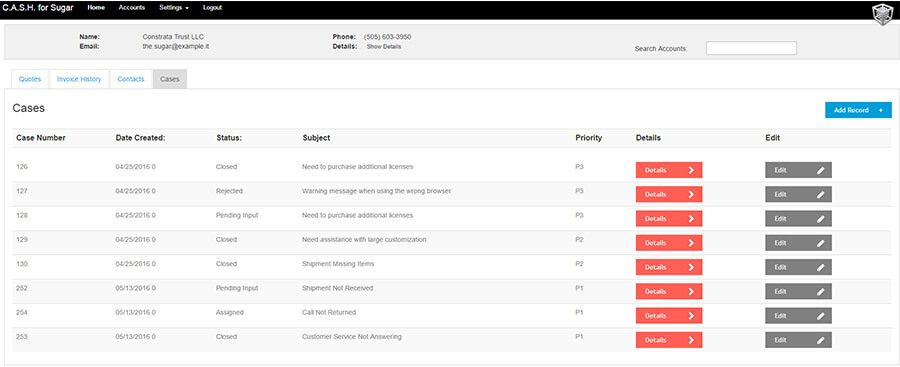Screen dimensions: 900x367
Task: Click chevron arrow on case 127 Details
Action: pos(691,194)
